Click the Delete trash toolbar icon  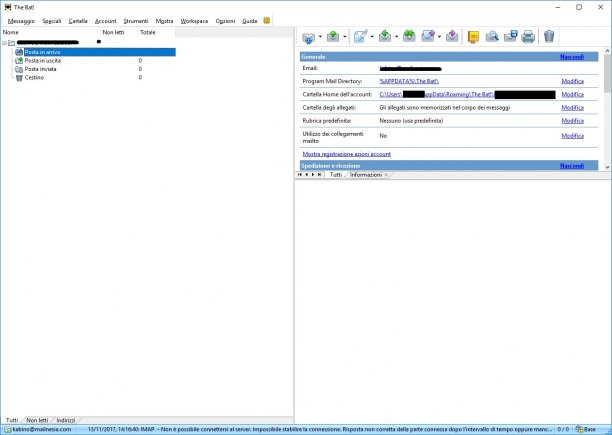pyautogui.click(x=549, y=37)
